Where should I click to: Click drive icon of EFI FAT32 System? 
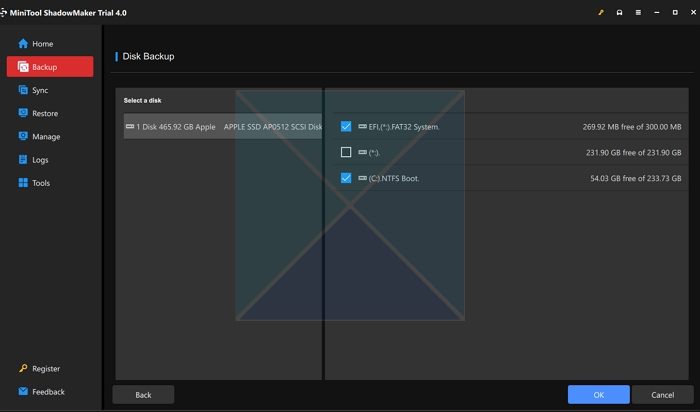pyautogui.click(x=362, y=126)
